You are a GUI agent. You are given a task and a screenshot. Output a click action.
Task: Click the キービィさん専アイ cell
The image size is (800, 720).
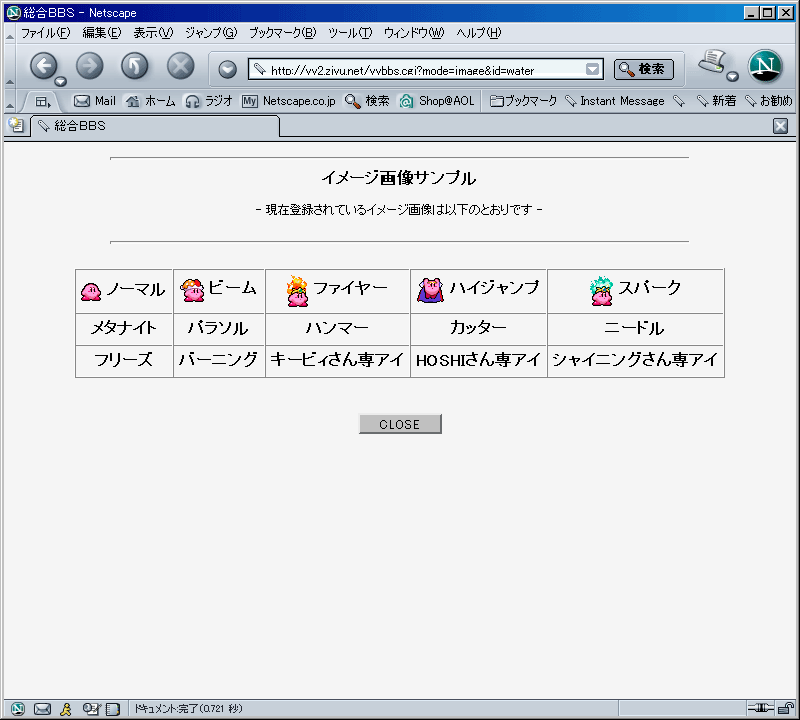coord(337,361)
